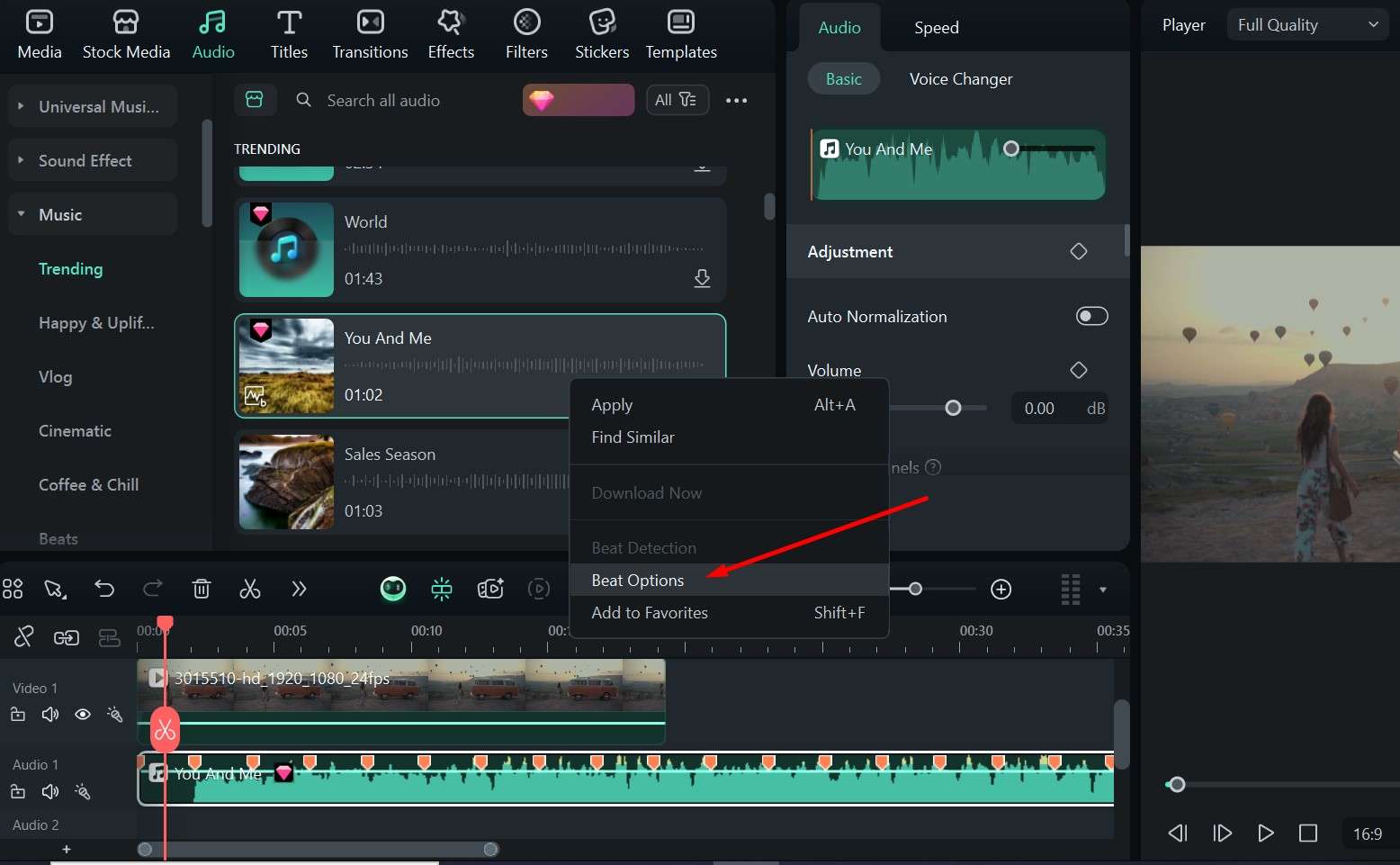This screenshot has width=1400, height=865.
Task: Toggle the Auto Normalization switch
Action: (x=1091, y=316)
